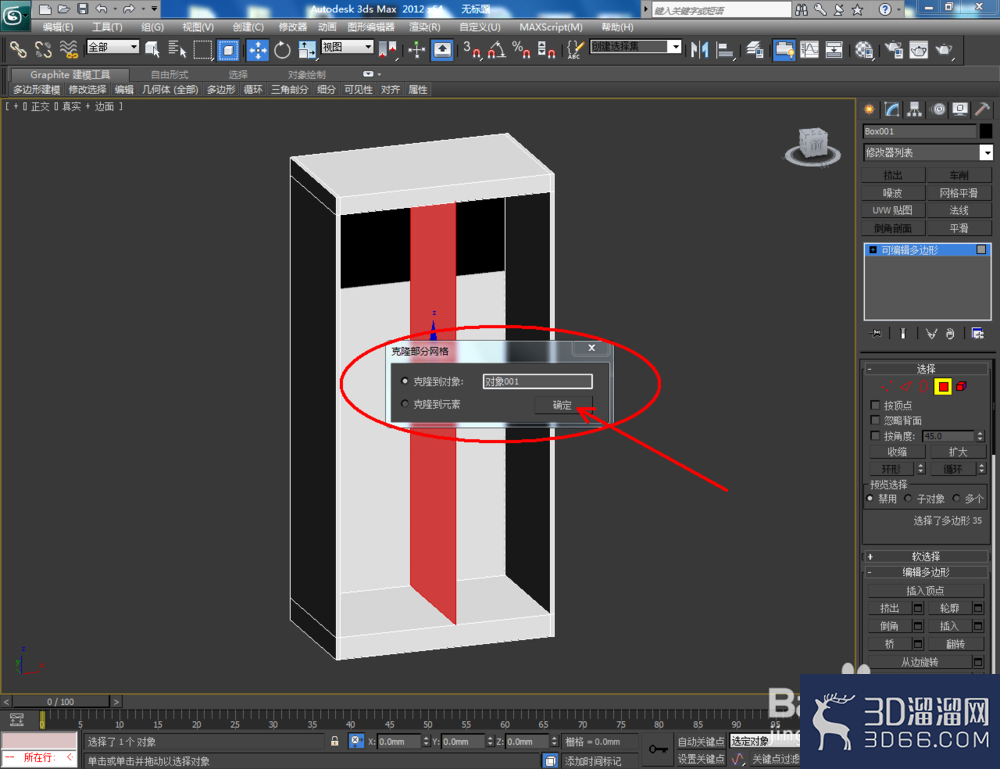Screen dimensions: 1000x769
Task: Switch to Graphite 建模工具 tab
Action: click(x=70, y=75)
